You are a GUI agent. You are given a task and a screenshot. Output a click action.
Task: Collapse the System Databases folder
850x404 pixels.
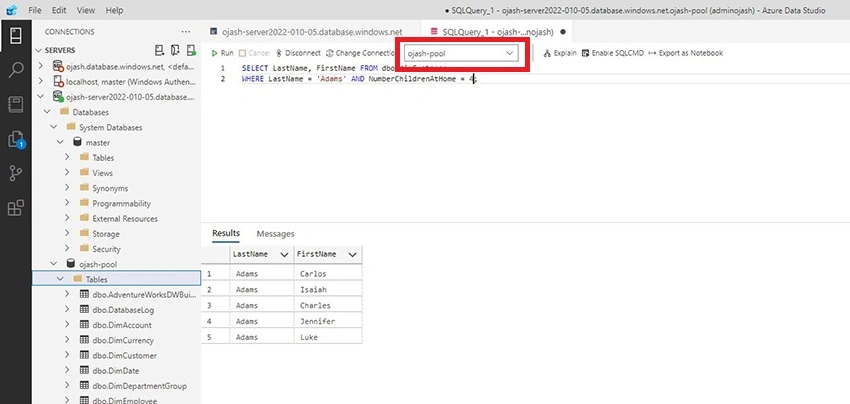coord(54,127)
